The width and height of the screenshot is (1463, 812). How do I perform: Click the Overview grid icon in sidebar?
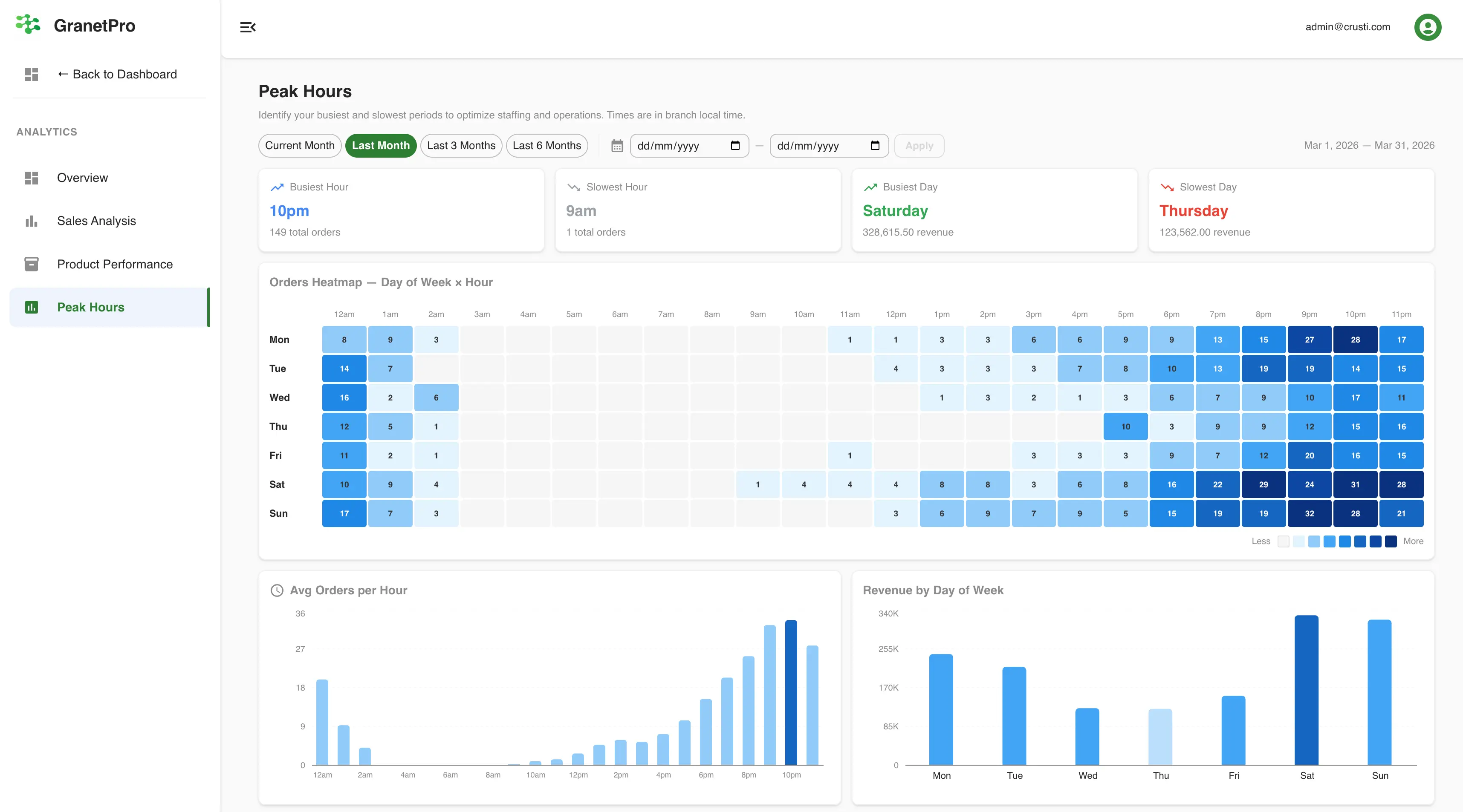pos(31,178)
